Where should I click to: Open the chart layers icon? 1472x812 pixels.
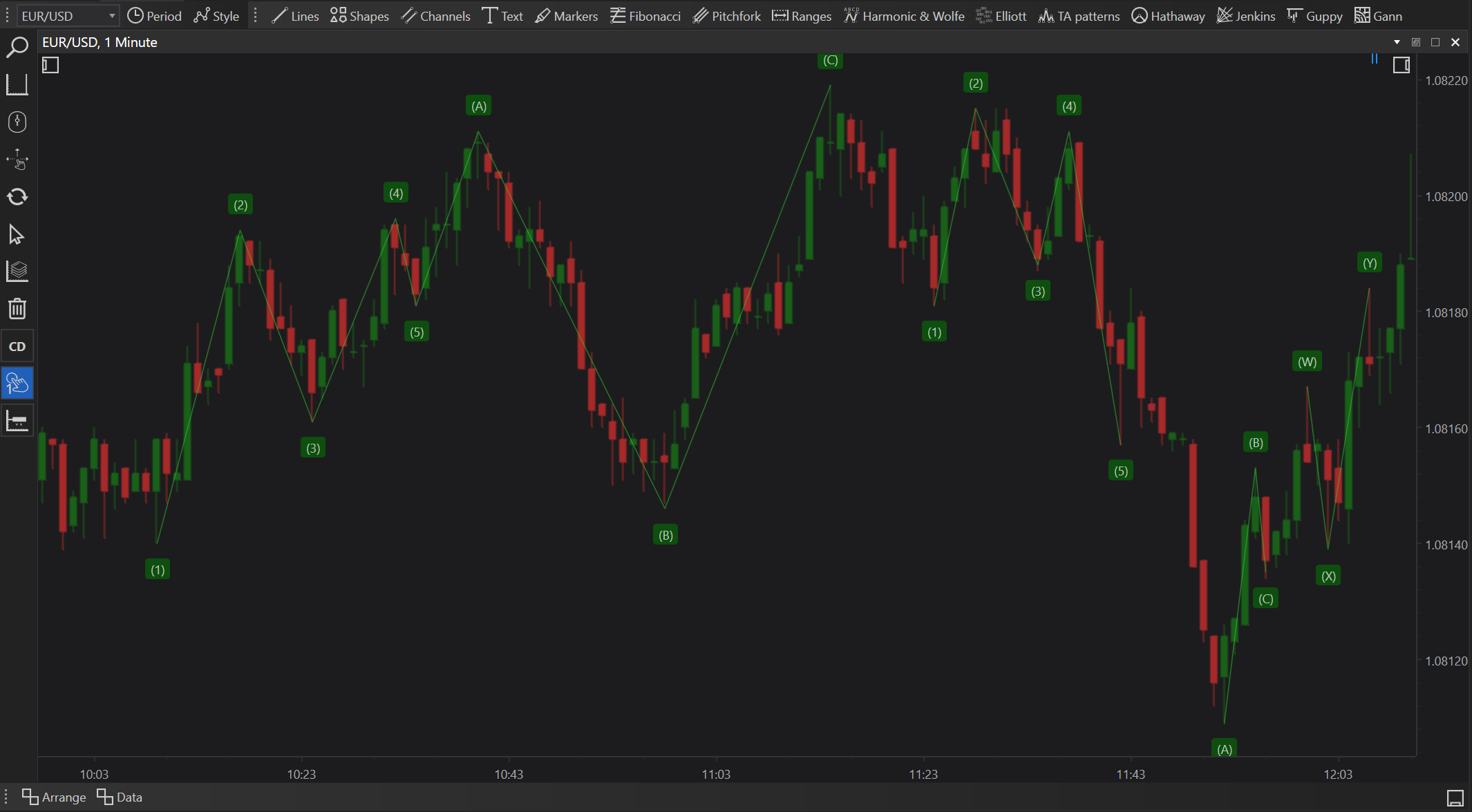(x=17, y=272)
